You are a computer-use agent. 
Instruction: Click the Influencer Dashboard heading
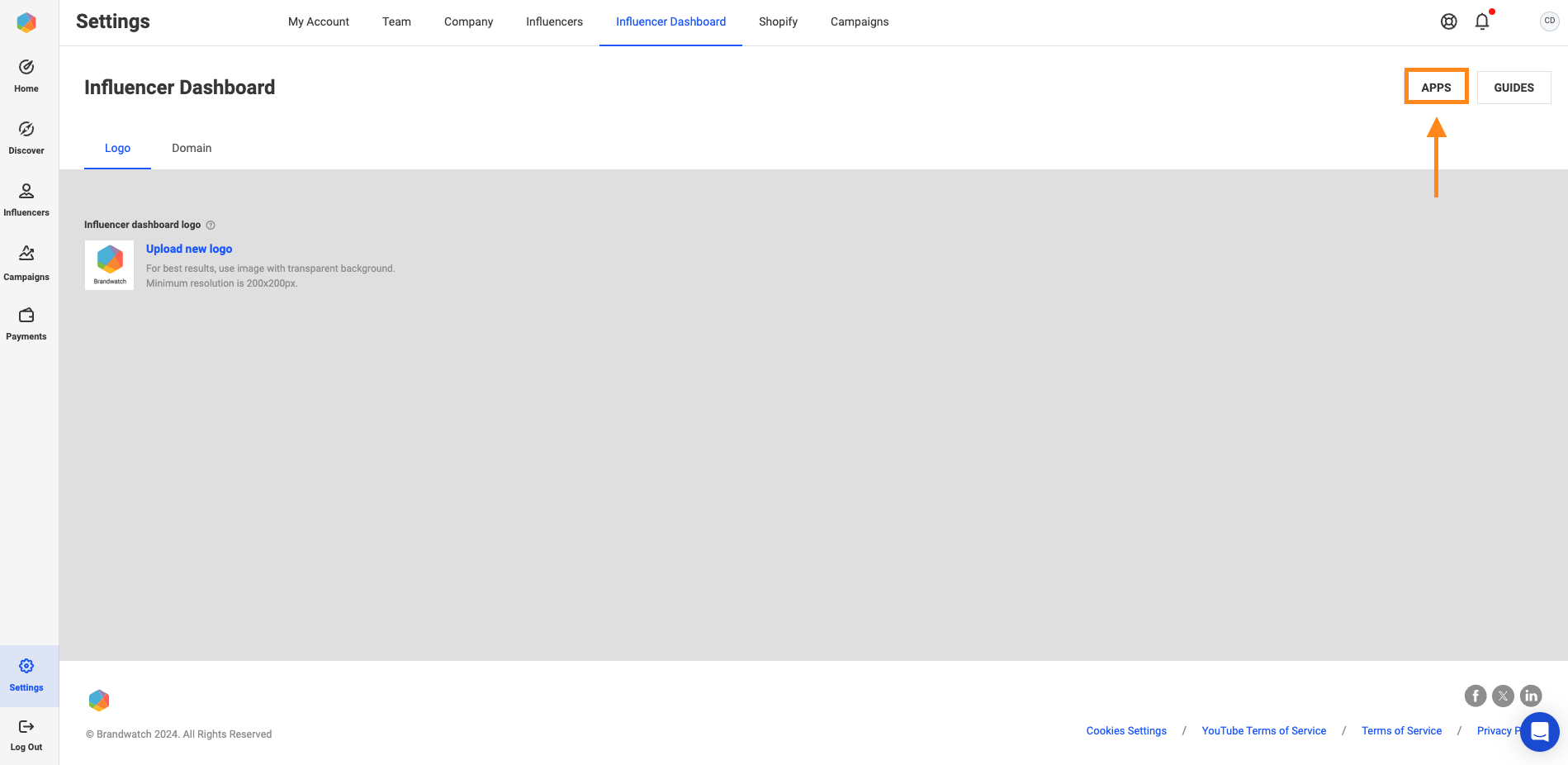[179, 88]
